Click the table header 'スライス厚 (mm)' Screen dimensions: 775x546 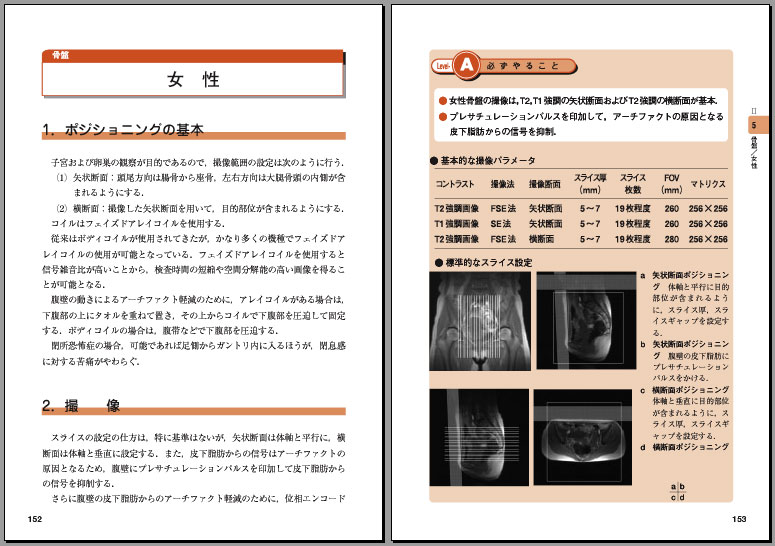590,183
